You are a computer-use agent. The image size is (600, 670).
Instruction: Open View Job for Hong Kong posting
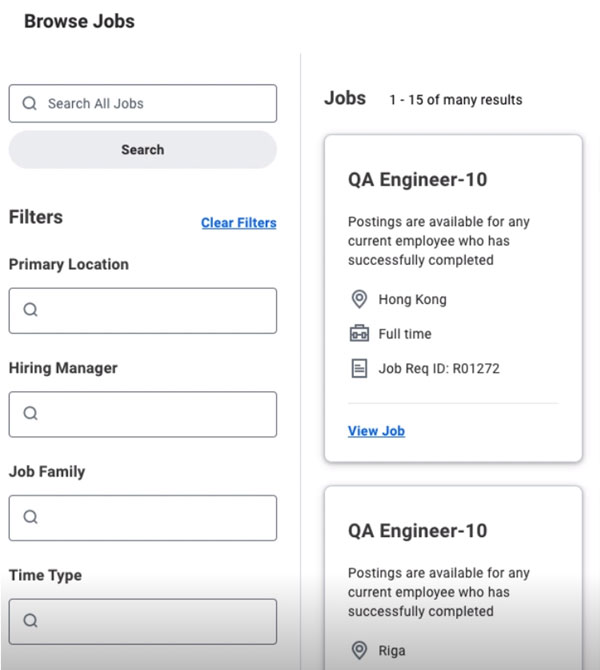[x=376, y=431]
